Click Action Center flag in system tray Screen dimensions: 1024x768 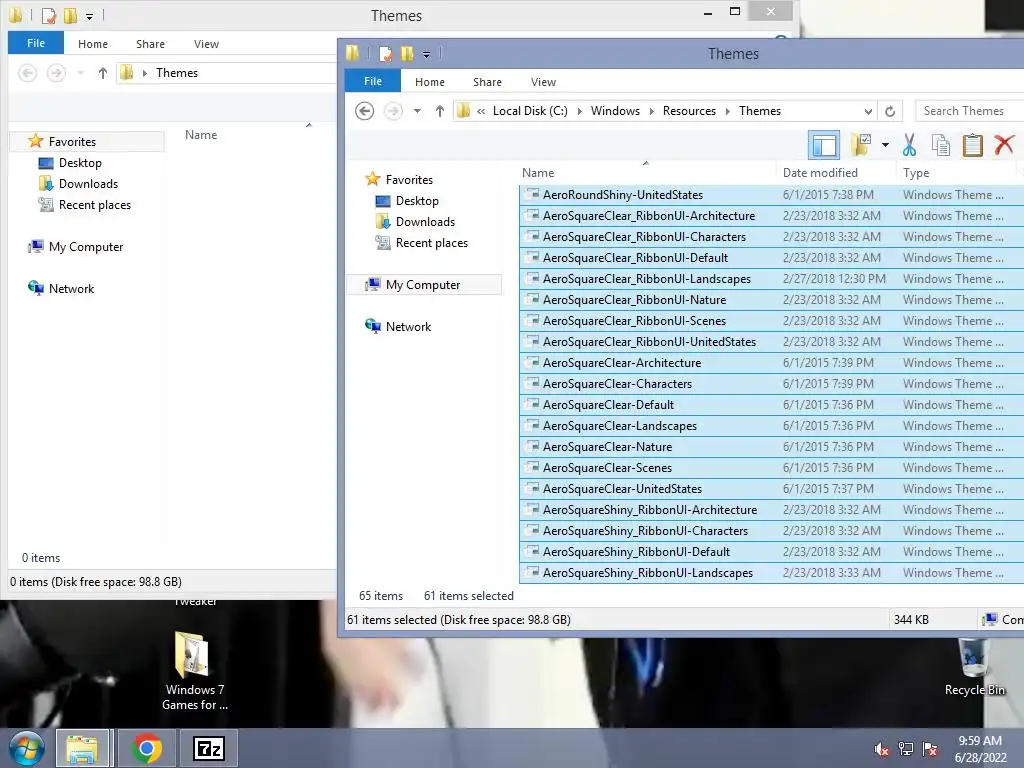pyautogui.click(x=930, y=749)
